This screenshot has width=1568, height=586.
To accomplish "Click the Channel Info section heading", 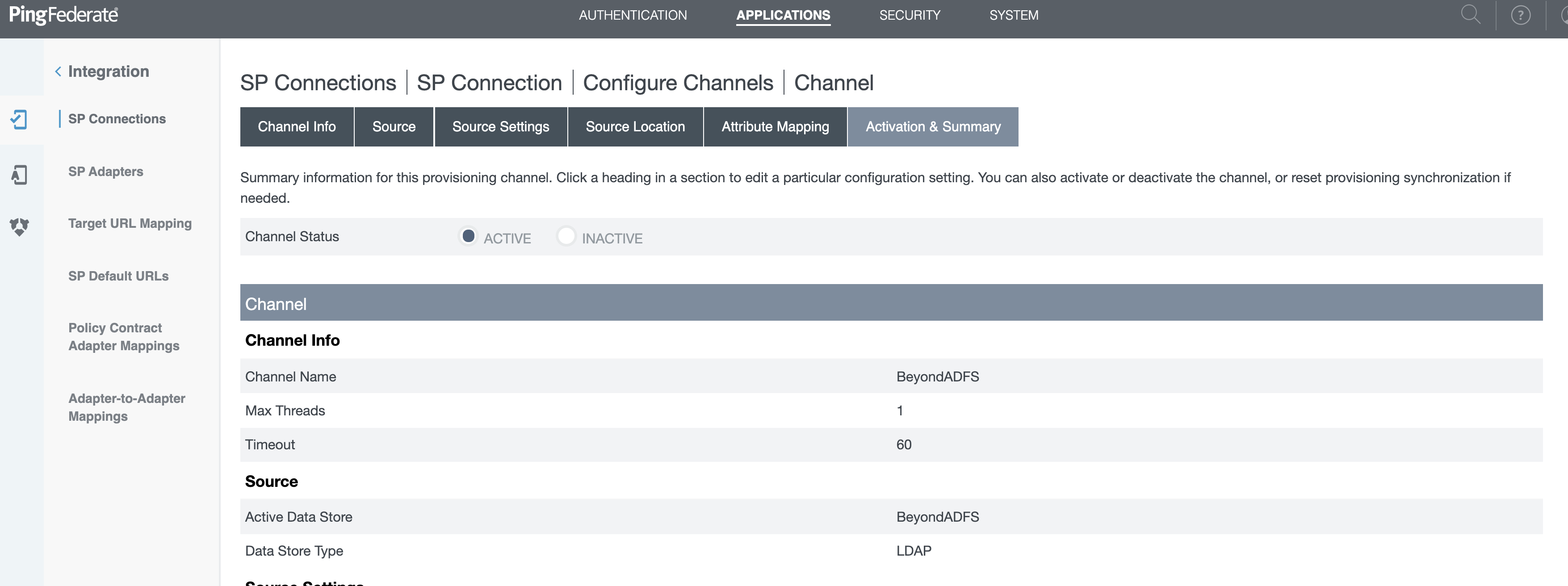I will pos(292,340).
